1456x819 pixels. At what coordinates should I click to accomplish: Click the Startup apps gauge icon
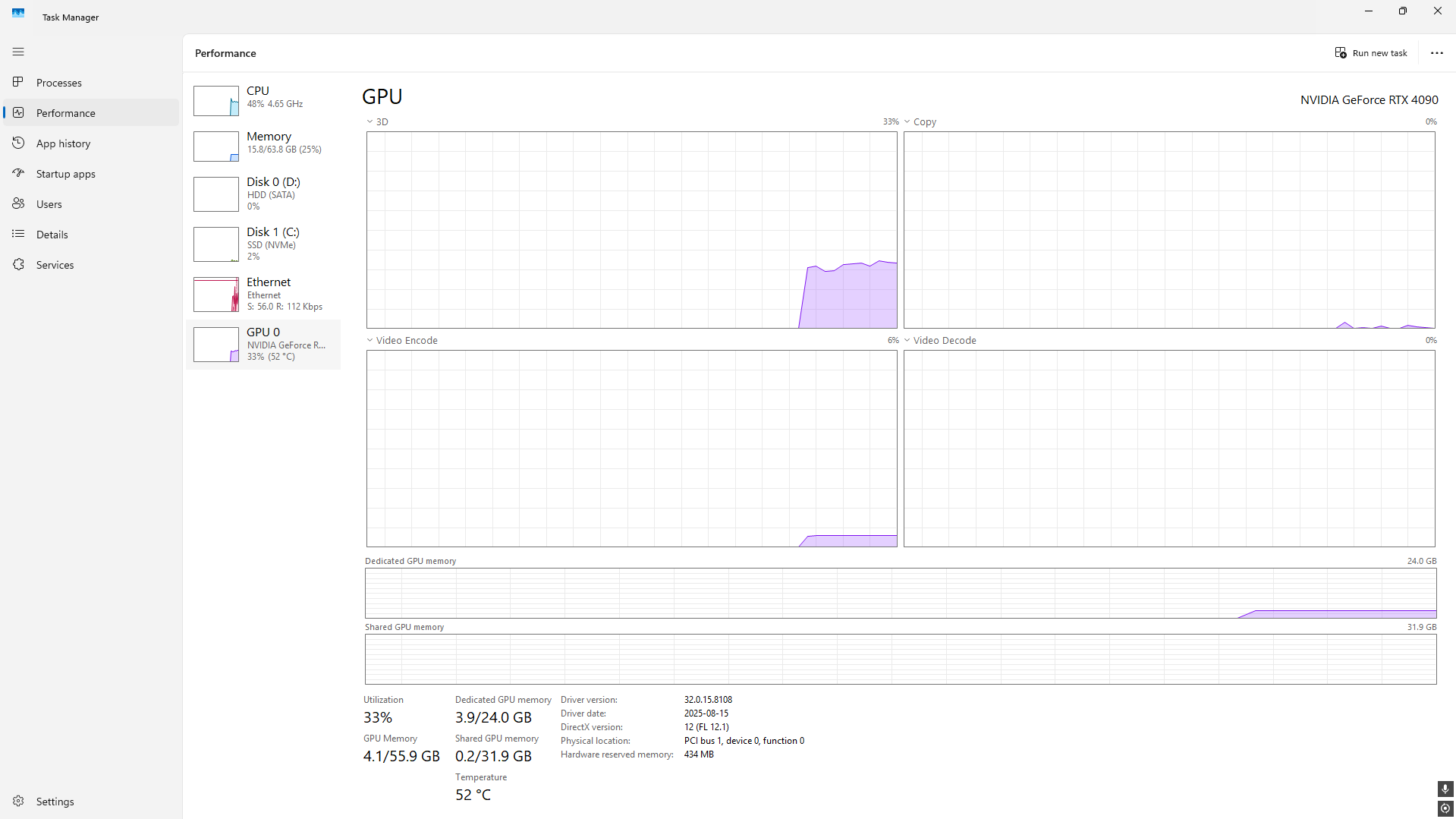pyautogui.click(x=18, y=173)
